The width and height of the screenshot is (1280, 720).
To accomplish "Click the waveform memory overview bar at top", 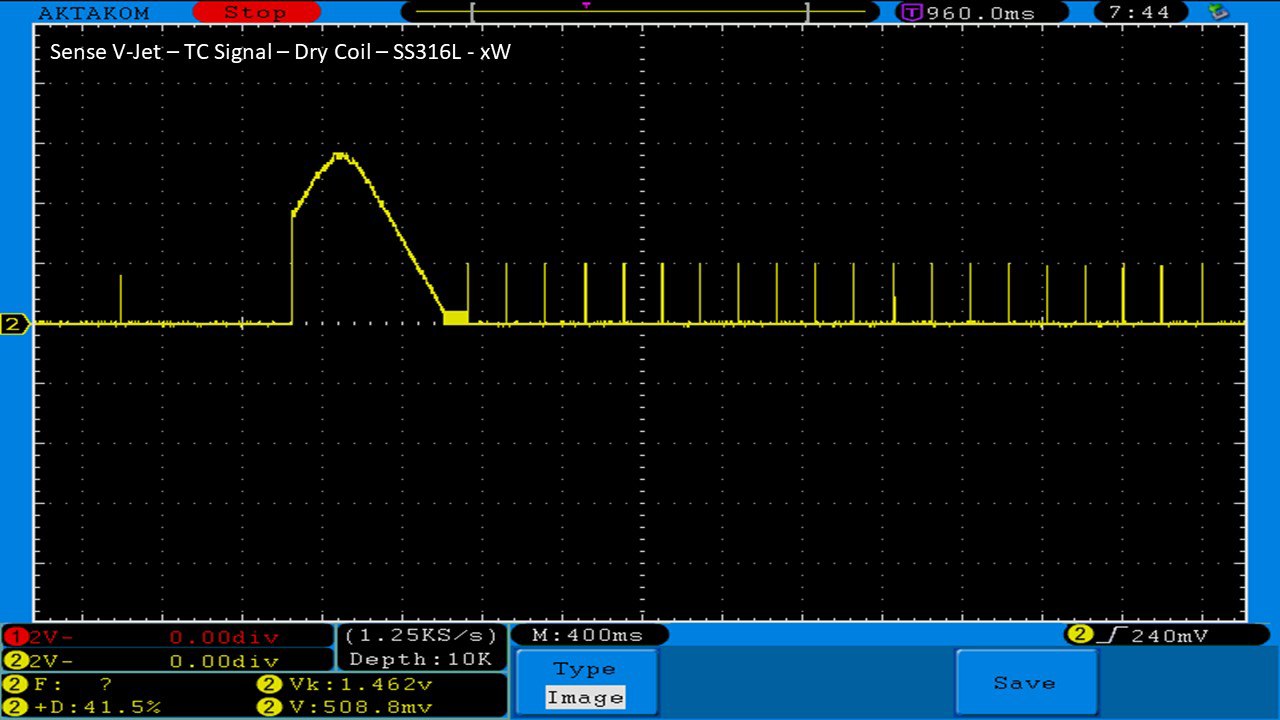I will point(639,12).
